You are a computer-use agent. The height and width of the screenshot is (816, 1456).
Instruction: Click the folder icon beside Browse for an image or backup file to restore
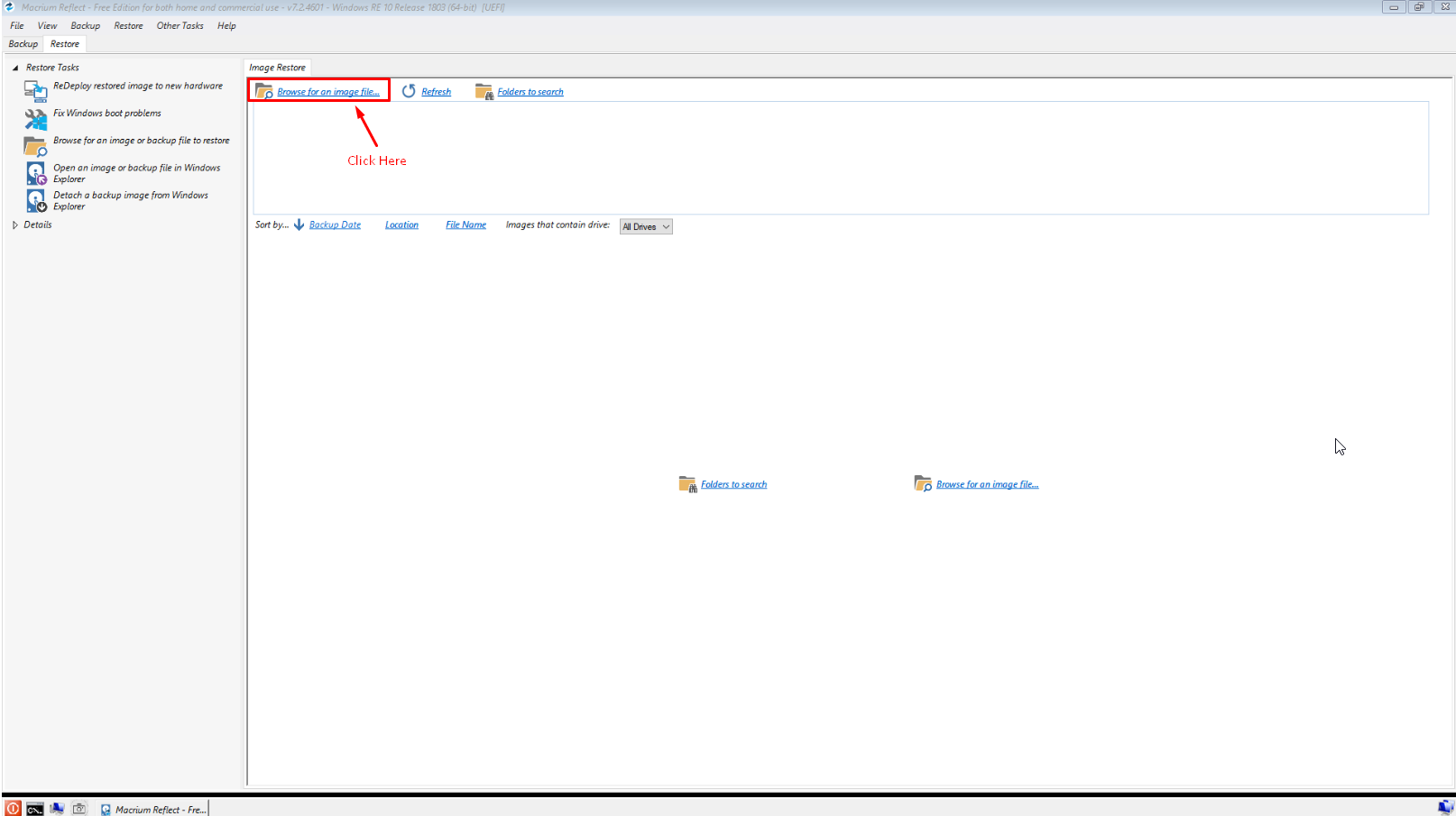pos(35,146)
